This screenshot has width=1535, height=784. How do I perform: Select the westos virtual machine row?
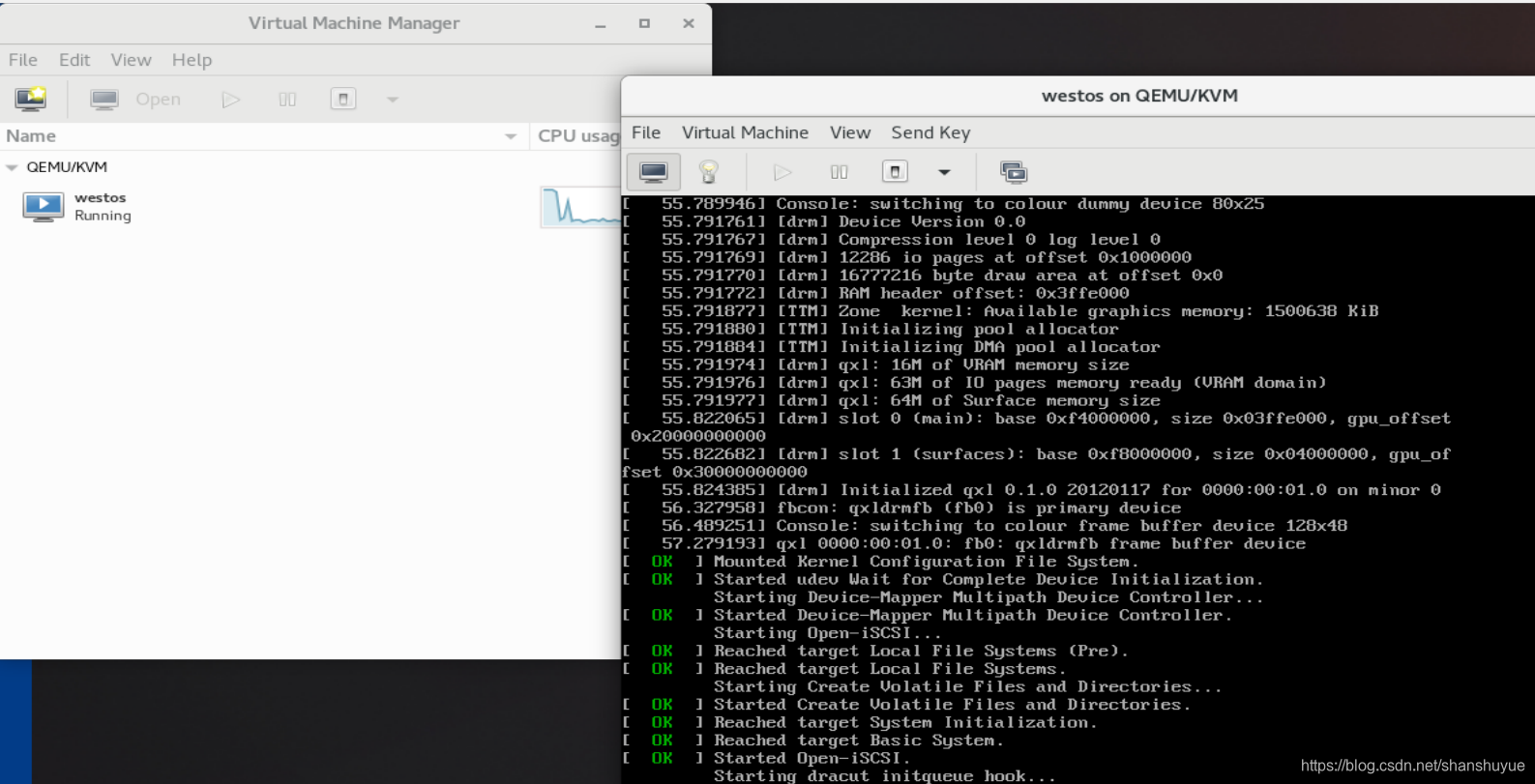[310, 206]
